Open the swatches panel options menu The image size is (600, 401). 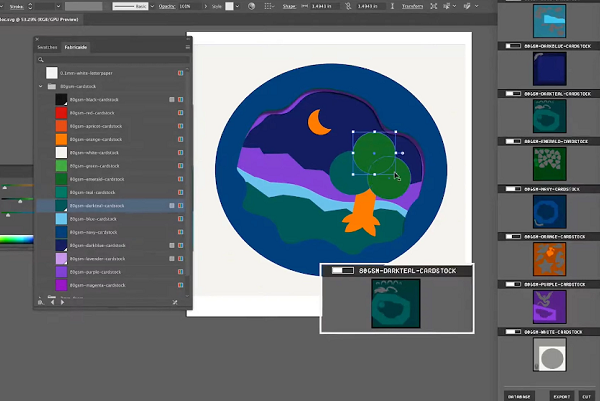tap(186, 46)
